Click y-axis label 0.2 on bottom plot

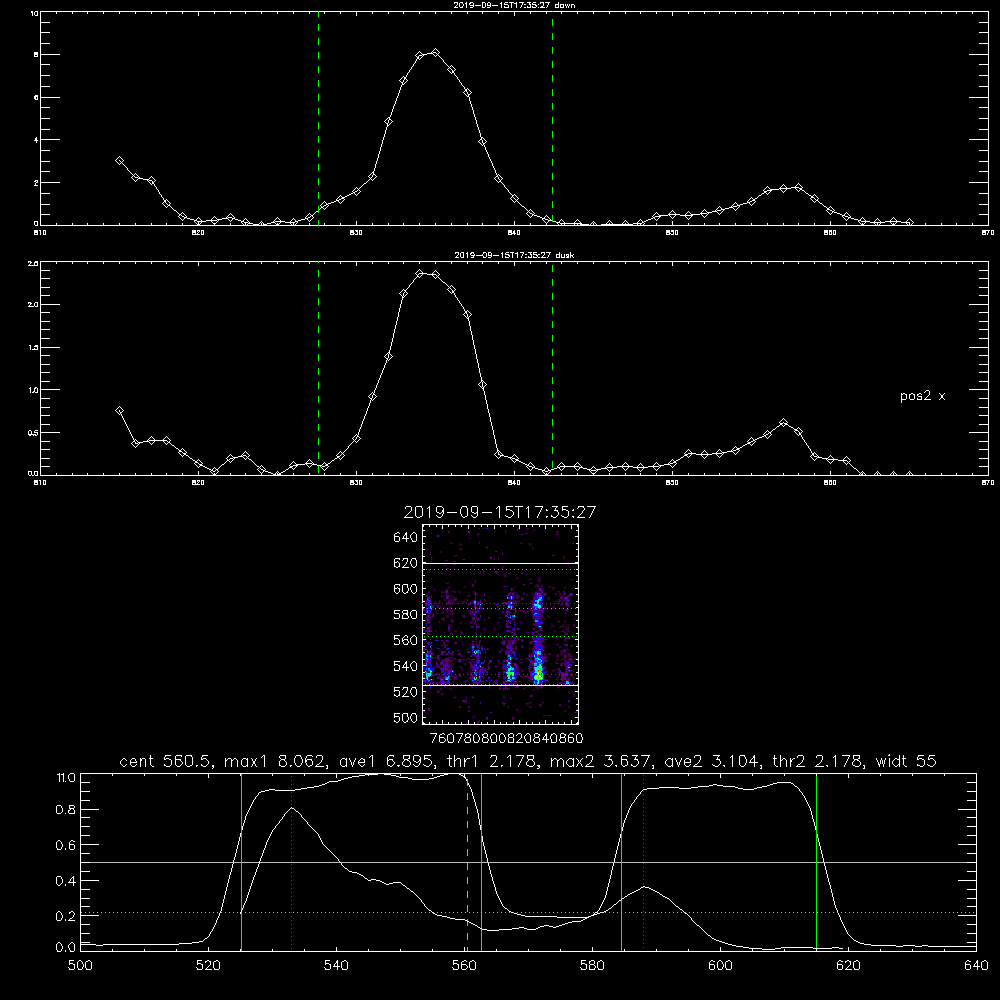(x=66, y=916)
